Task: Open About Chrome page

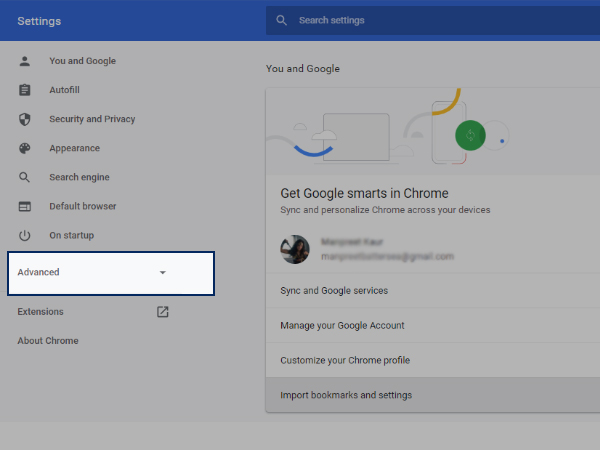Action: pos(47,341)
